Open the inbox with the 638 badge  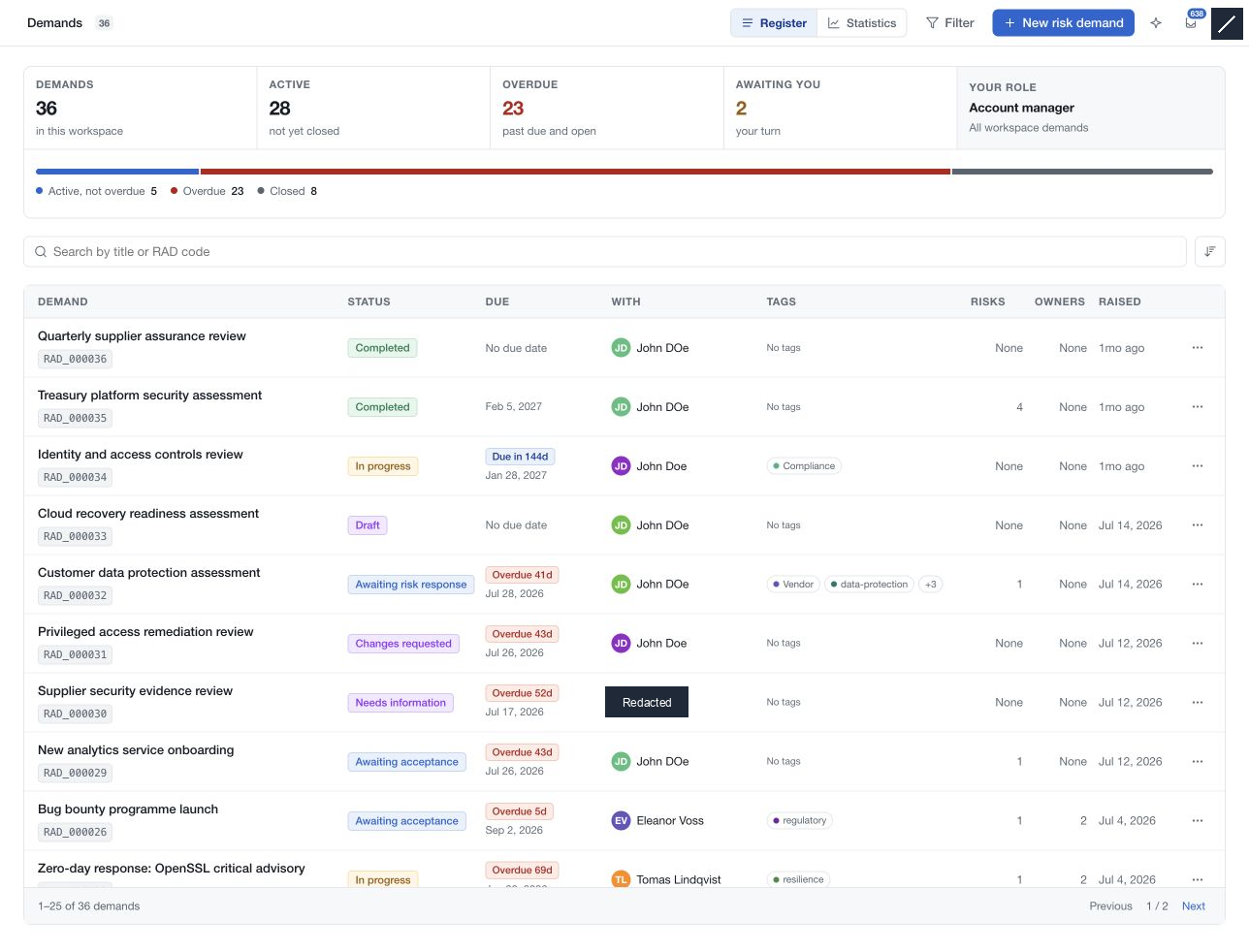1191,23
